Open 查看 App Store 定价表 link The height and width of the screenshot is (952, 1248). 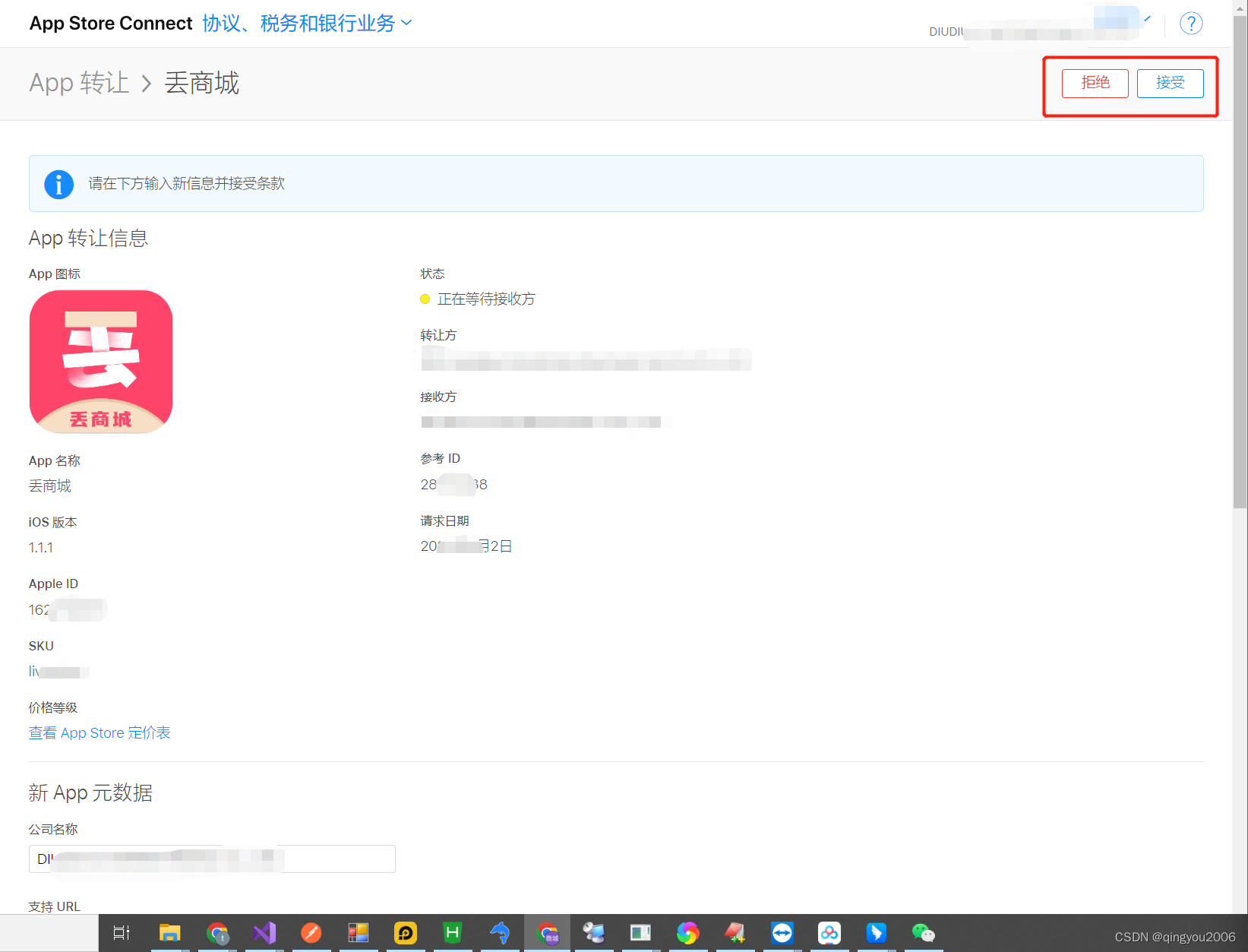(100, 733)
